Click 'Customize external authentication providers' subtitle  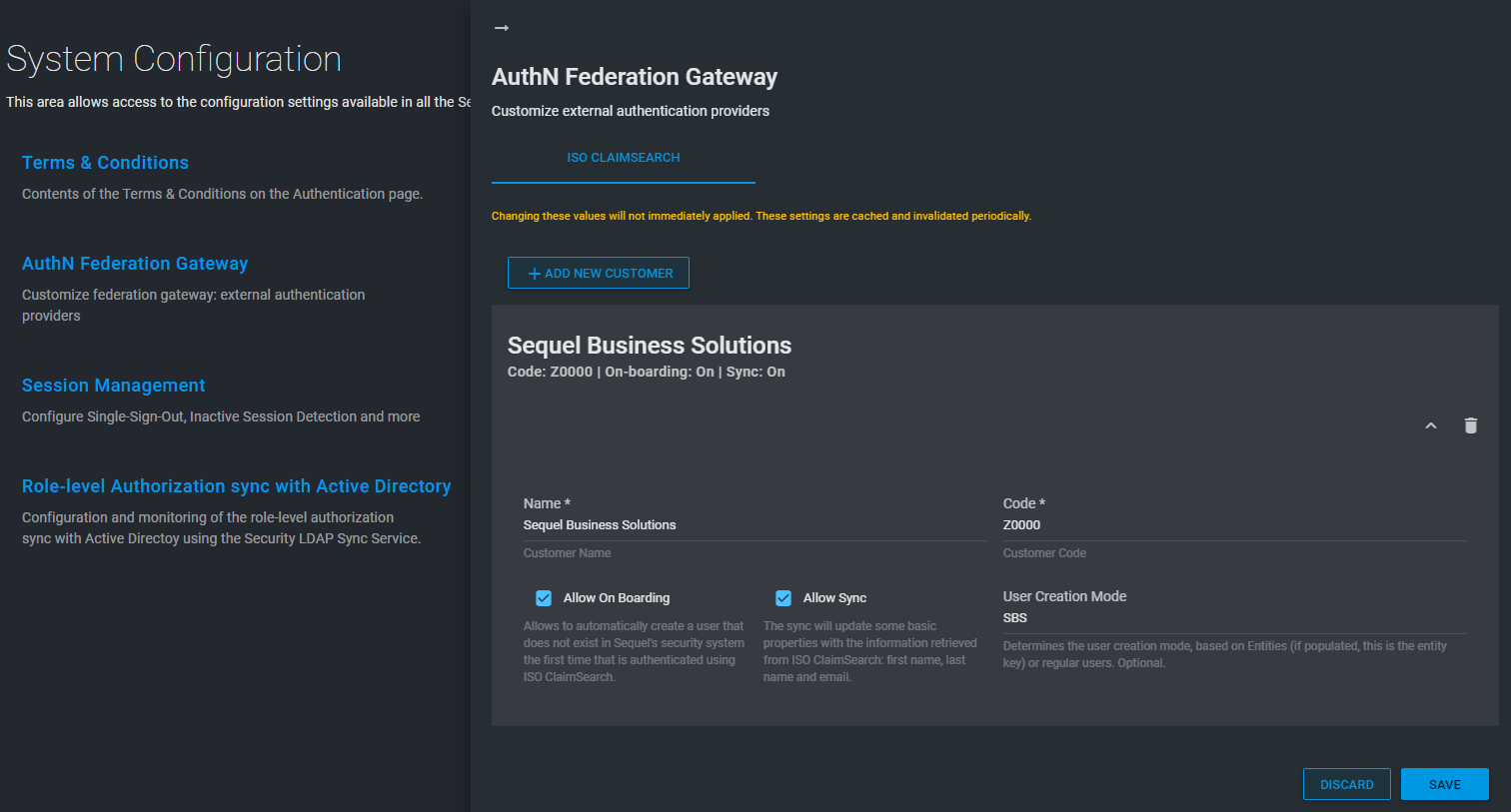click(631, 111)
